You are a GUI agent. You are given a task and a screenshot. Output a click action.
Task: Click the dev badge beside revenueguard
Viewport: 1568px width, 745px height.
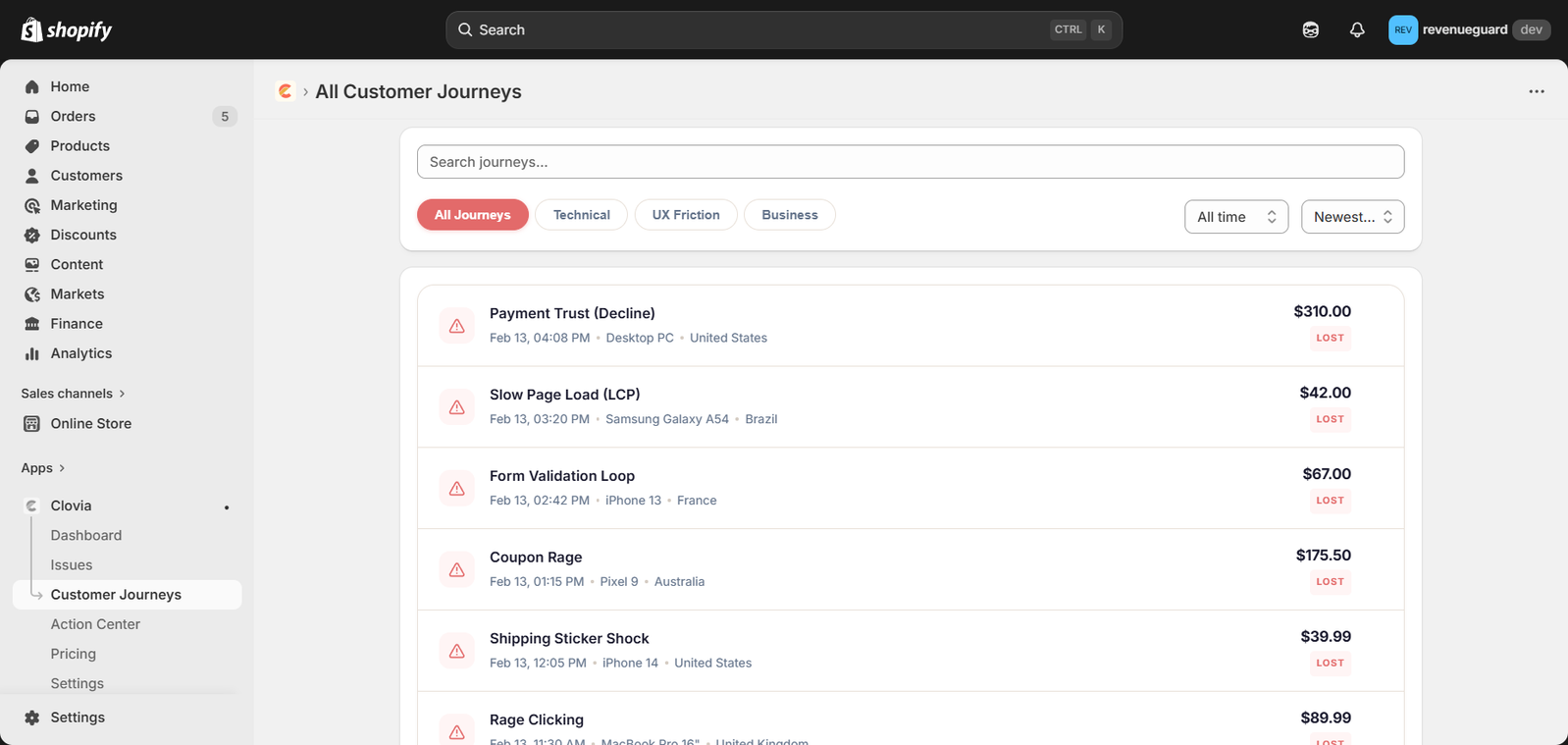click(1532, 29)
